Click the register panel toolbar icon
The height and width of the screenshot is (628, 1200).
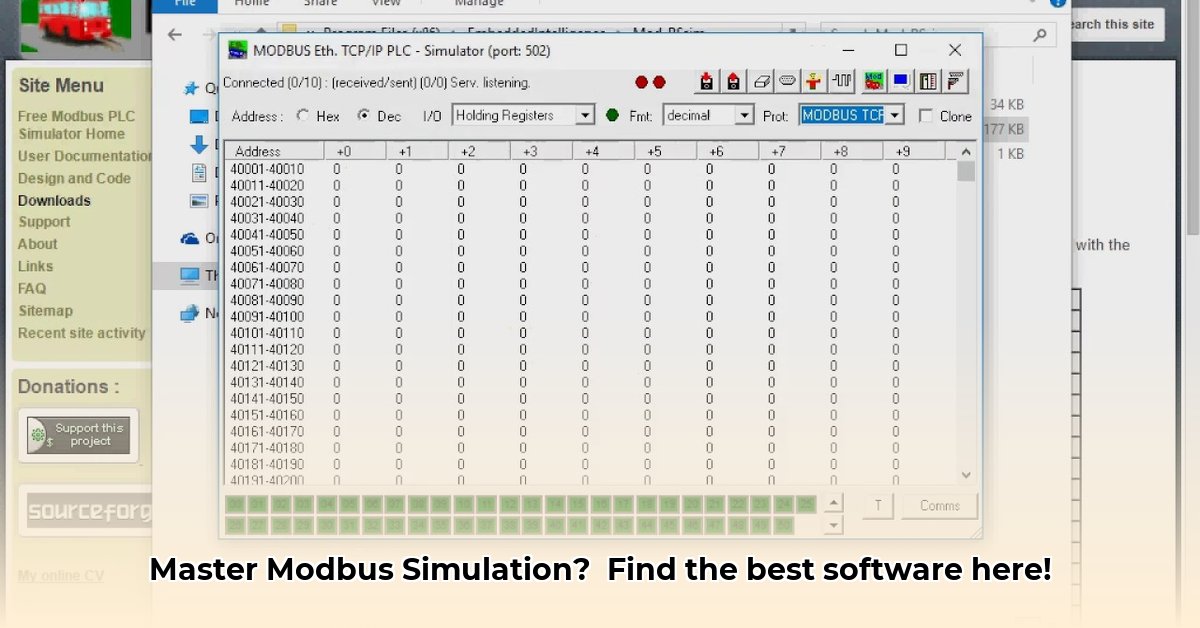[x=929, y=82]
